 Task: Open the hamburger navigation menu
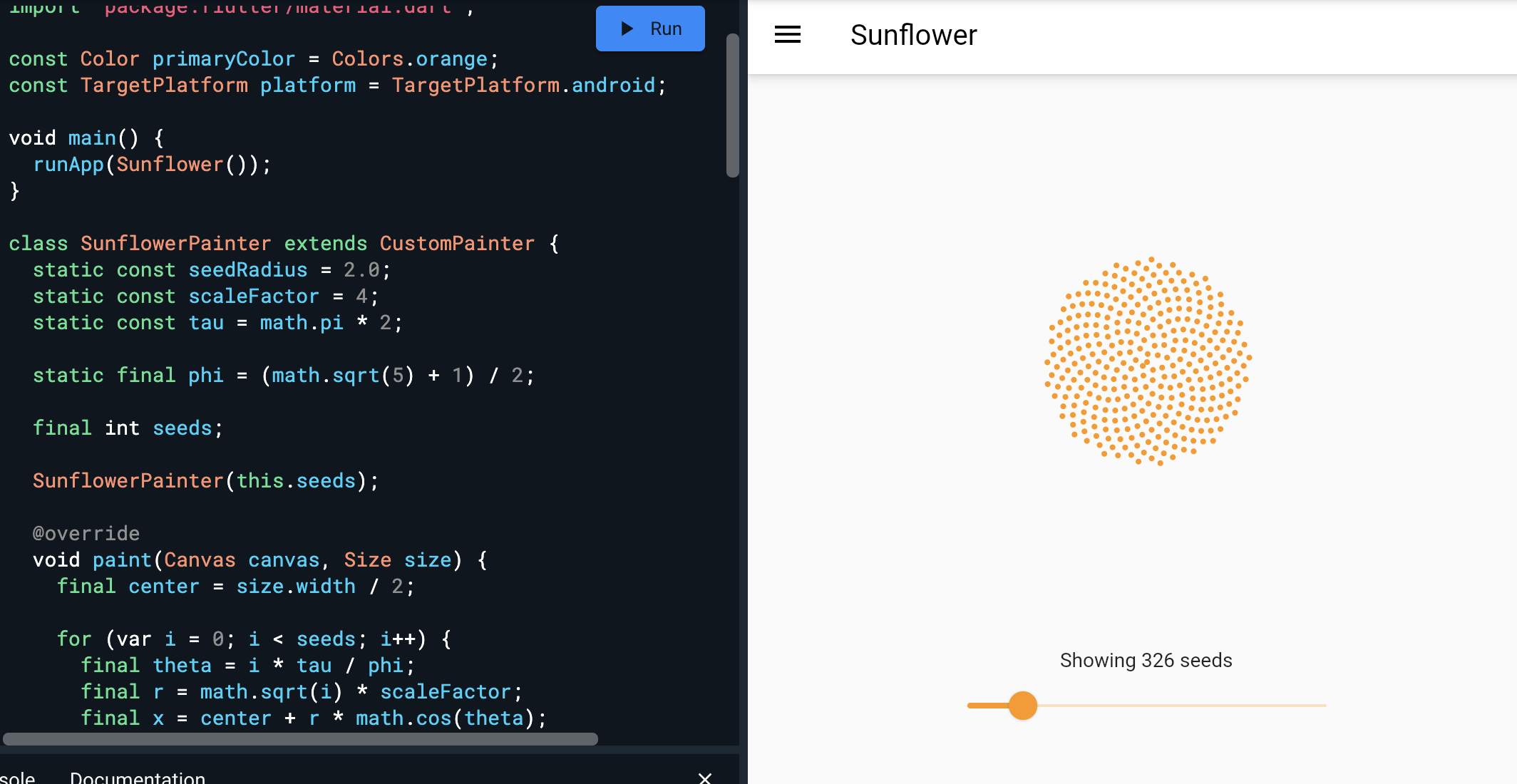coord(788,35)
